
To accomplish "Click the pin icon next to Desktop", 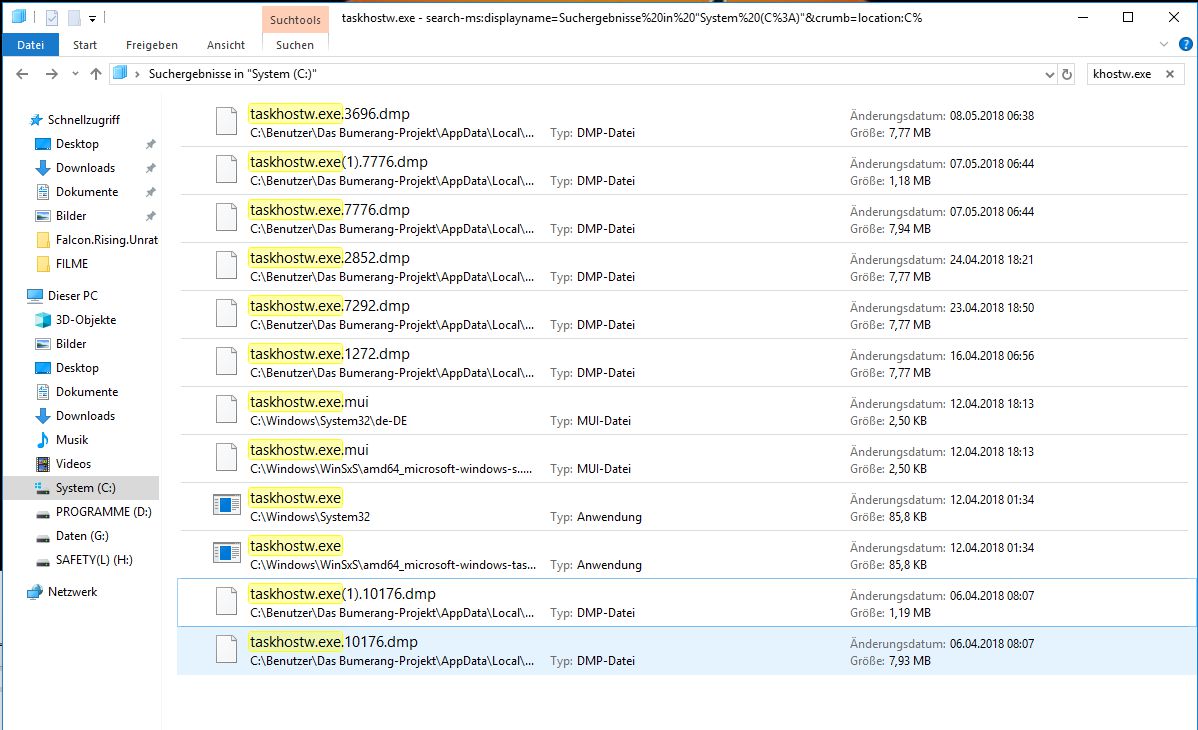I will (151, 144).
